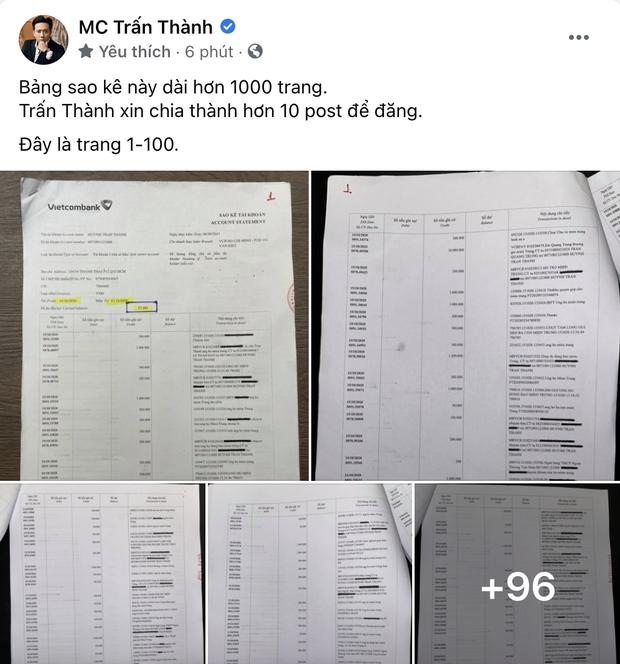Open the three-dot post options menu
Screen dimensions: 620x664
pyautogui.click(x=578, y=37)
